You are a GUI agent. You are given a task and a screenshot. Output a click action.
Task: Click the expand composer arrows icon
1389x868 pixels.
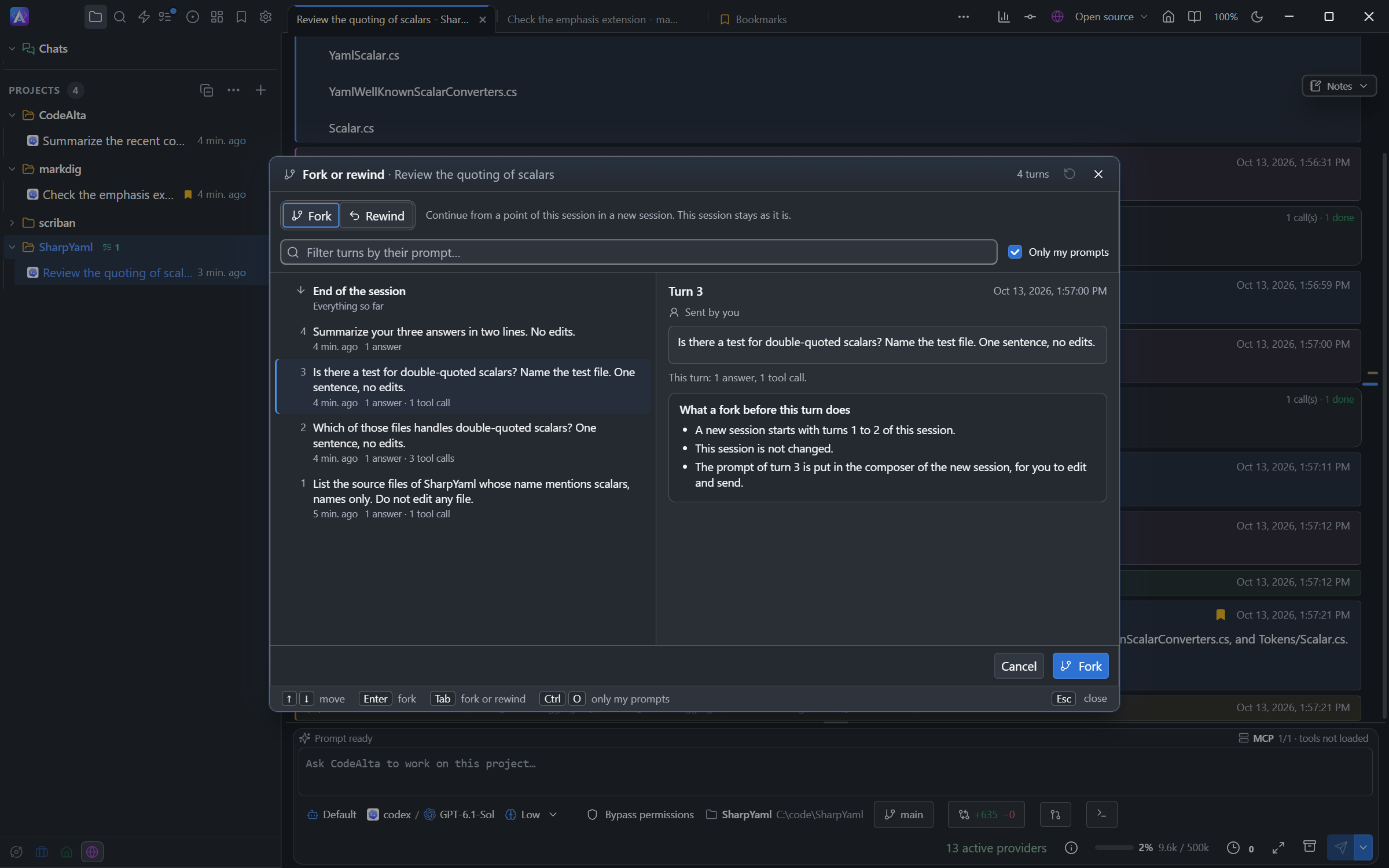pyautogui.click(x=1278, y=848)
